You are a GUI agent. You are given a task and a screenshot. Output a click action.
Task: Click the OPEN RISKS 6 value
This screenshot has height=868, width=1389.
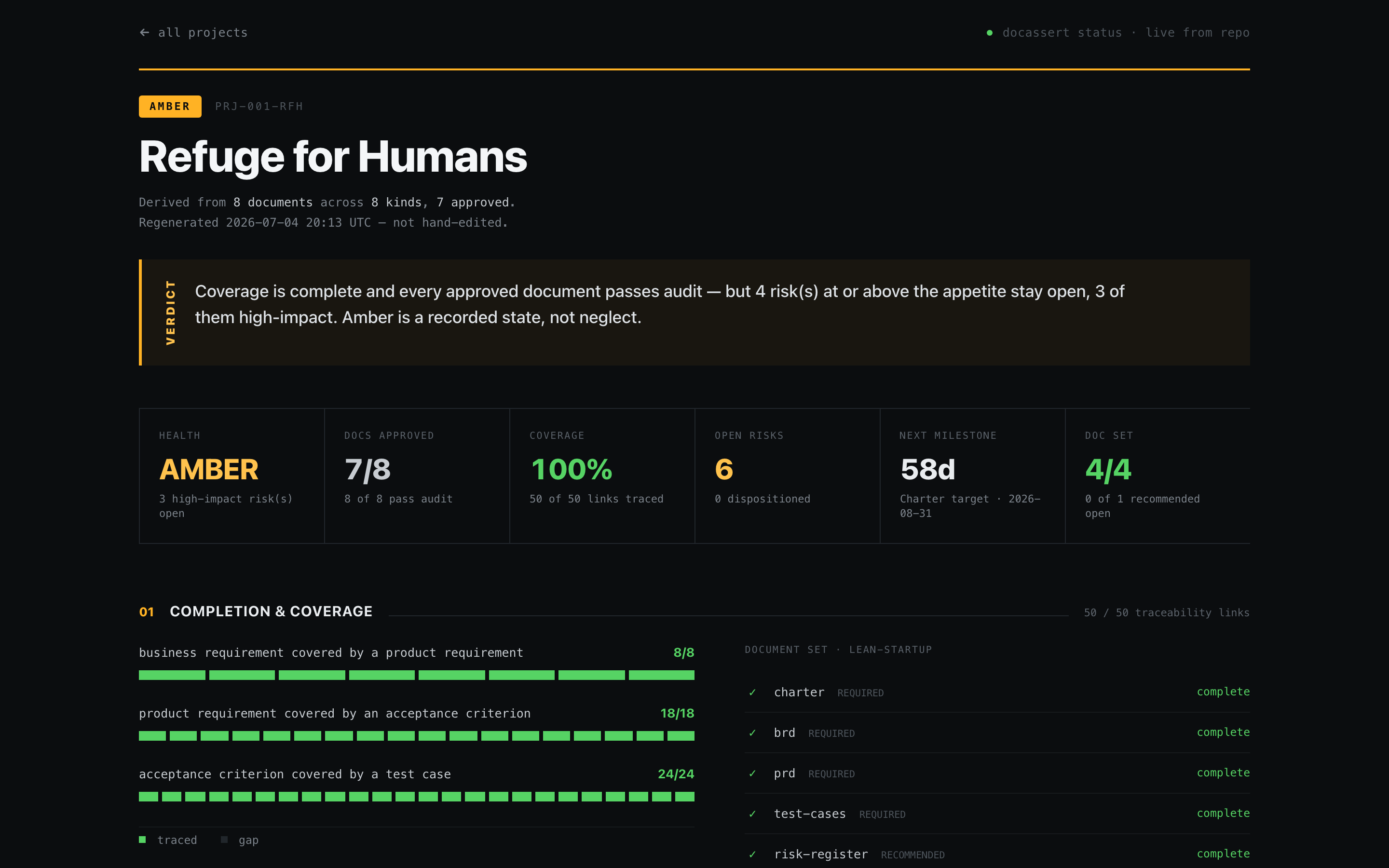coord(724,470)
